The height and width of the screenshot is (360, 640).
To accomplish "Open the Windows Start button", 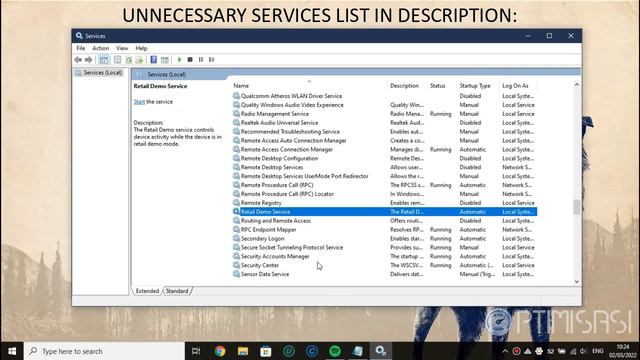I will point(12,351).
